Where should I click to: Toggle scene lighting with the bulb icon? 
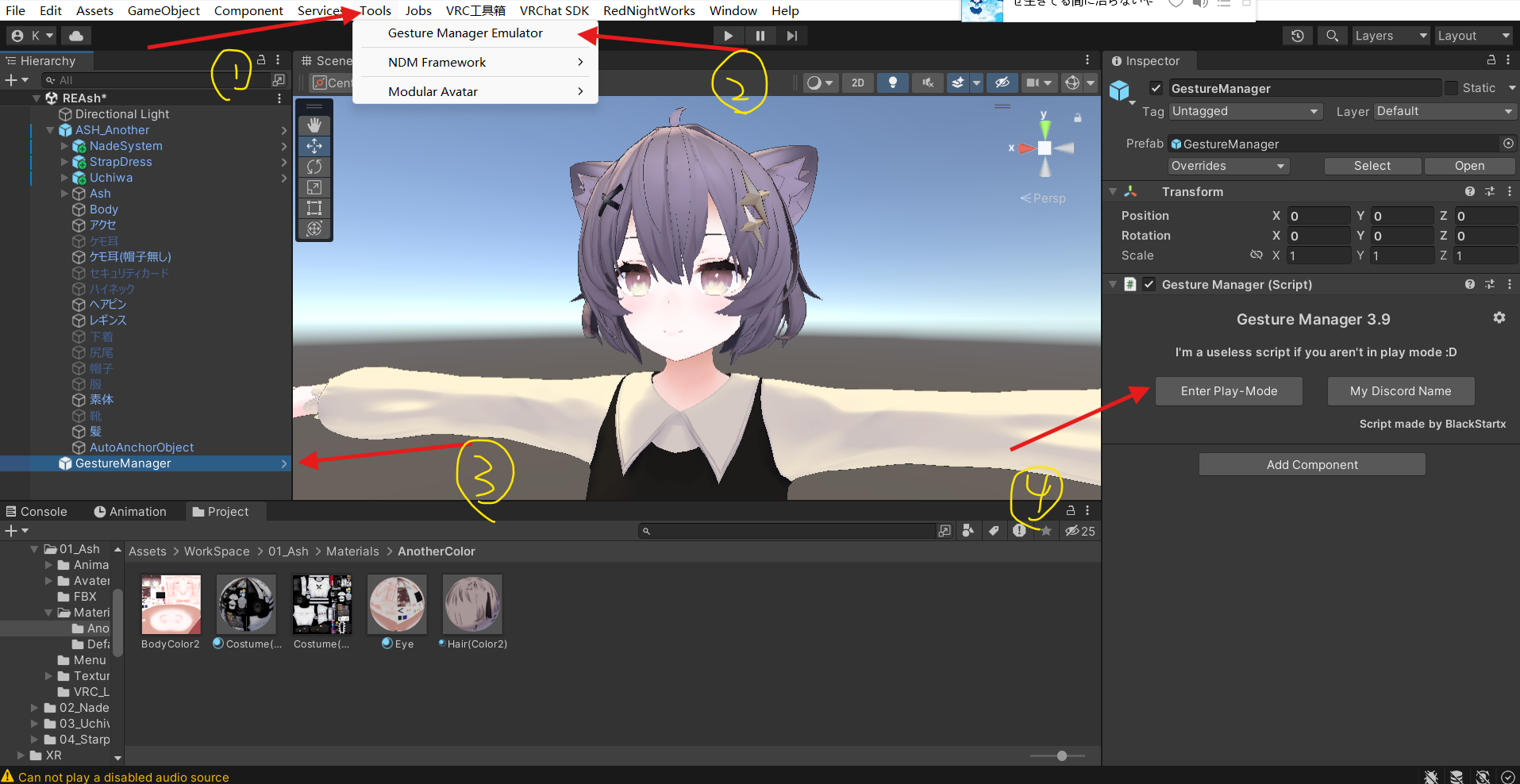point(892,83)
